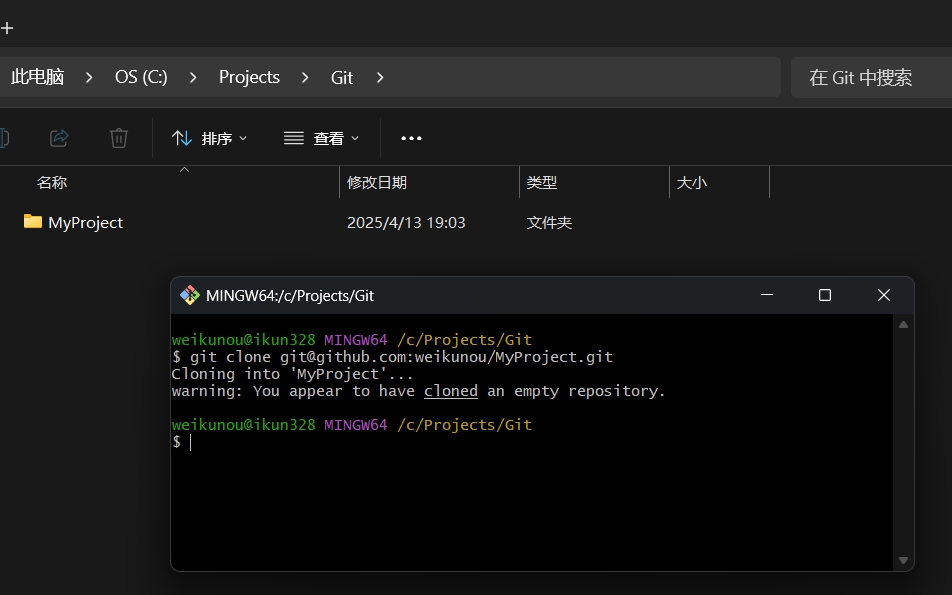Screen dimensions: 952x595
Task: Go to 此电脑 in the breadcrumb
Action: pos(38,77)
